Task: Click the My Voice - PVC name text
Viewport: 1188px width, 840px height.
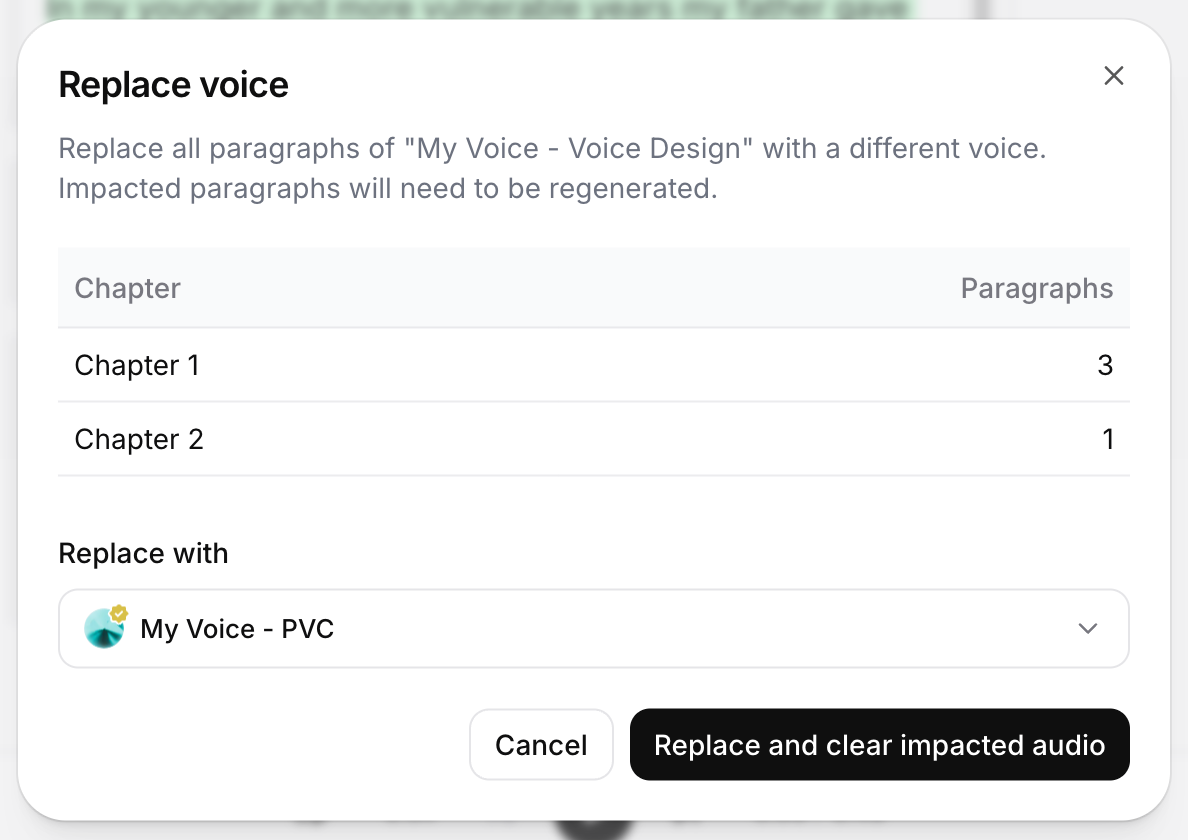Action: click(237, 629)
